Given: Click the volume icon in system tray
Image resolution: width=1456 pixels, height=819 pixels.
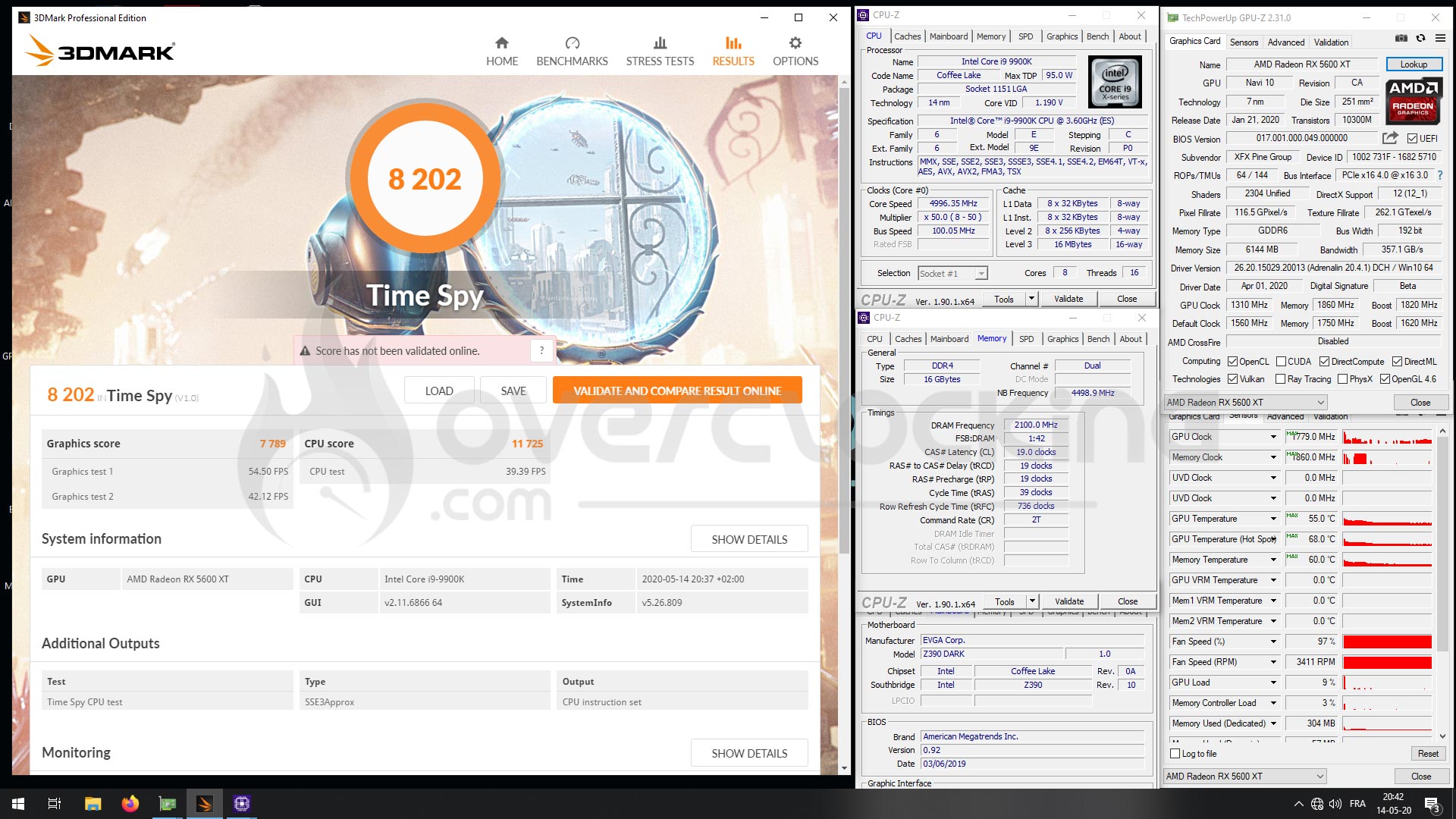Looking at the screenshot, I should (1335, 804).
